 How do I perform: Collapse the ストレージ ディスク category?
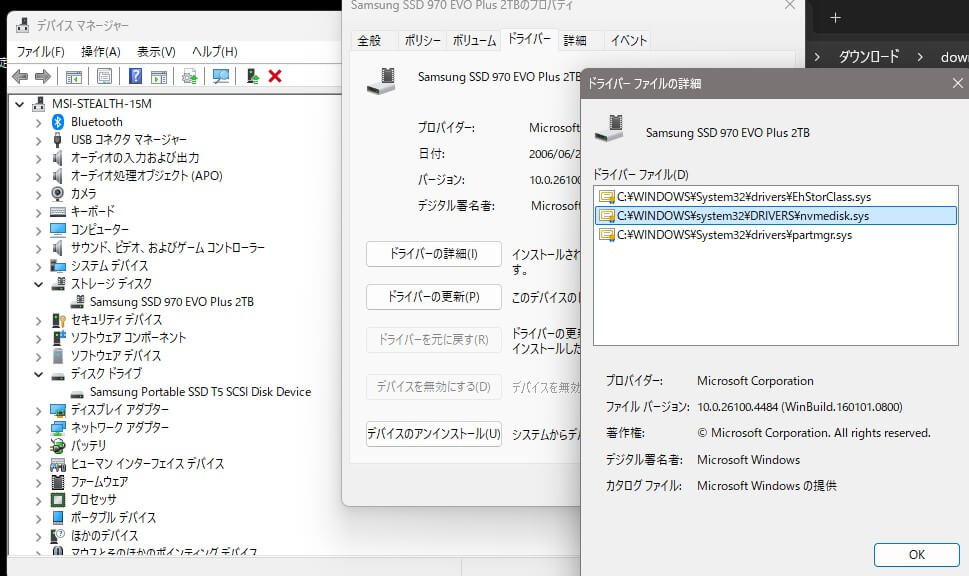(x=38, y=284)
